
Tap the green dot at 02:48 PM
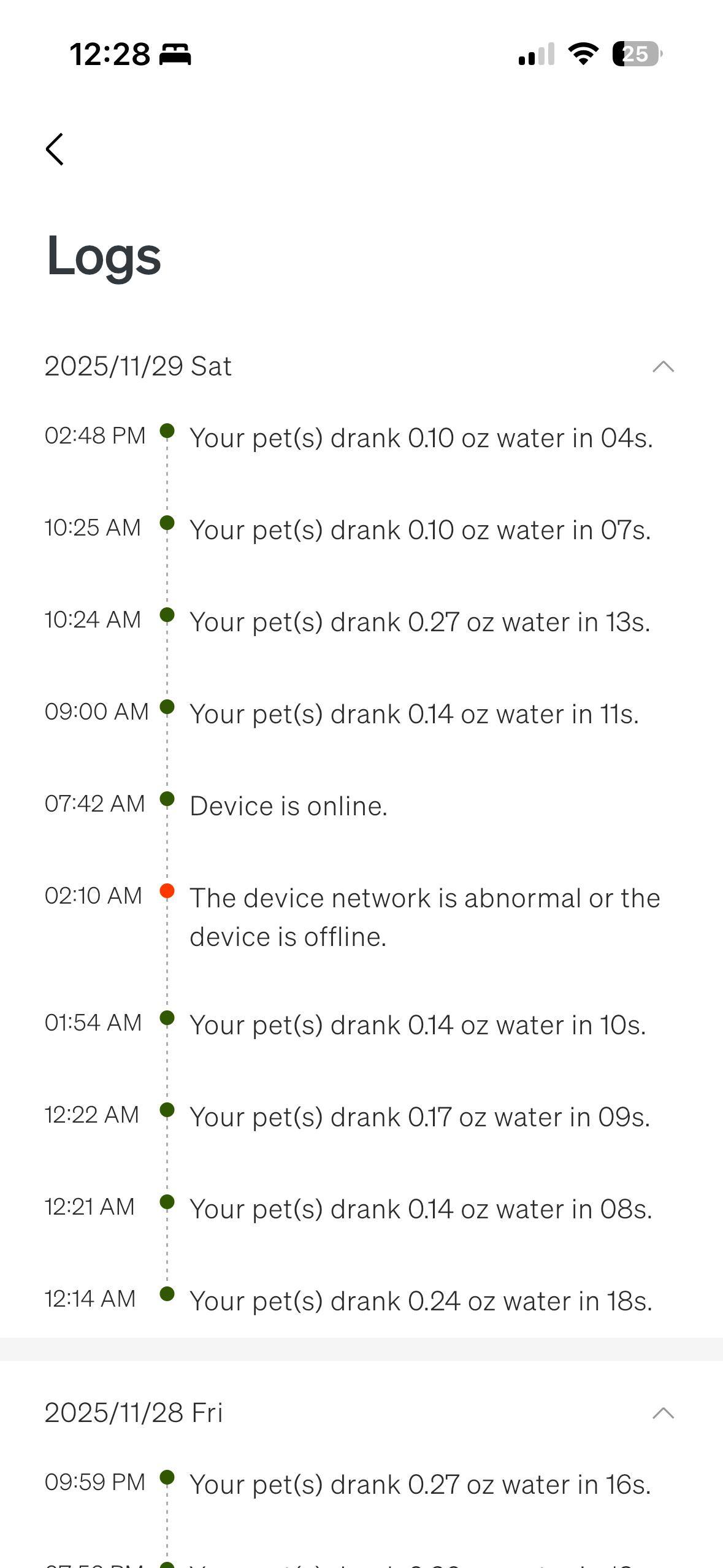pyautogui.click(x=167, y=431)
